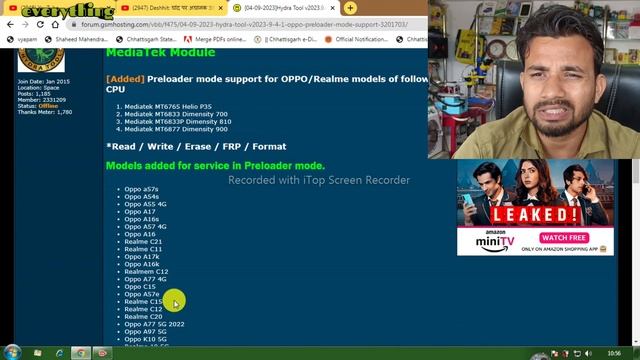The height and width of the screenshot is (360, 640).
Task: Click Realme C11 list item
Action: (143, 249)
